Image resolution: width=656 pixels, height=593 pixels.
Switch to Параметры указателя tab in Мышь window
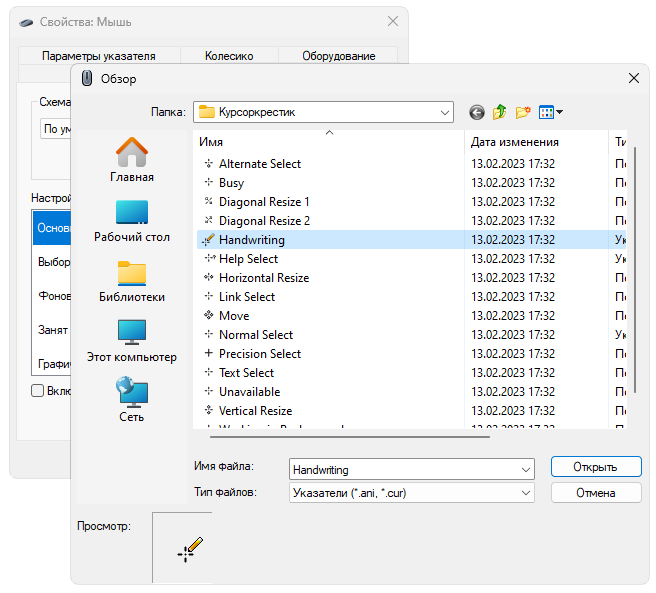pyautogui.click(x=99, y=56)
